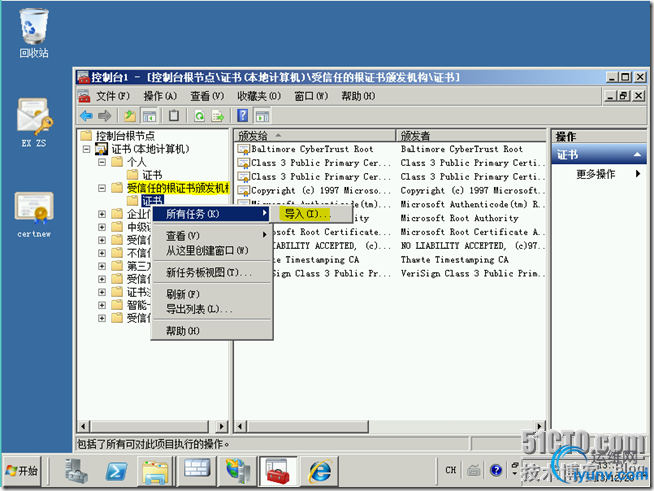
Task: Open Internet Explorer from the taskbar
Action: coord(320,471)
